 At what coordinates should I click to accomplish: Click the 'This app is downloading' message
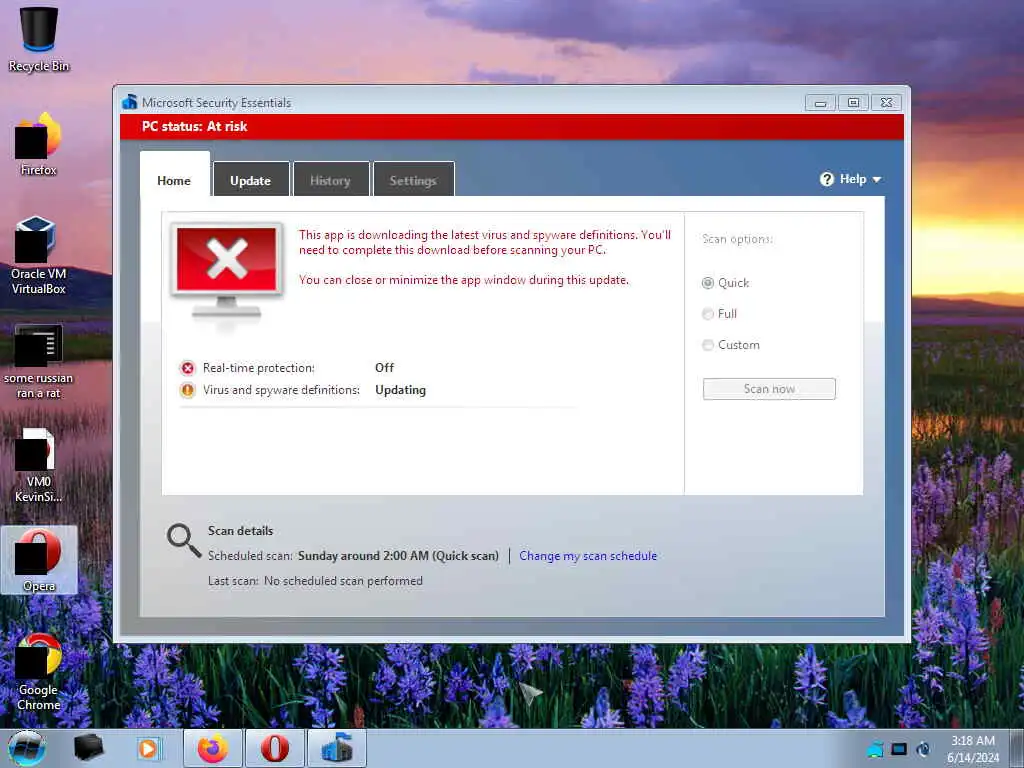[485, 242]
